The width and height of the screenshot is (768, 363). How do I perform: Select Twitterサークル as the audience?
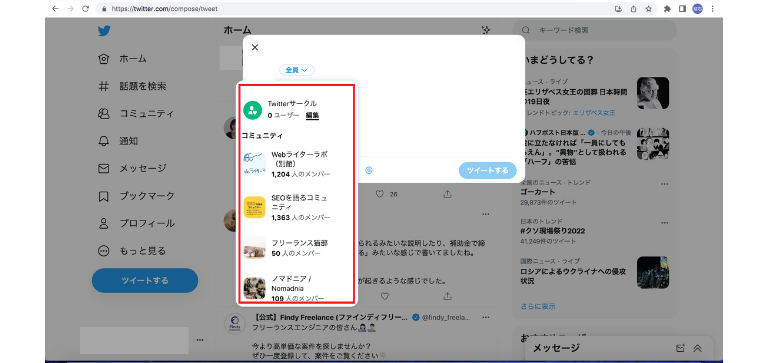click(297, 109)
